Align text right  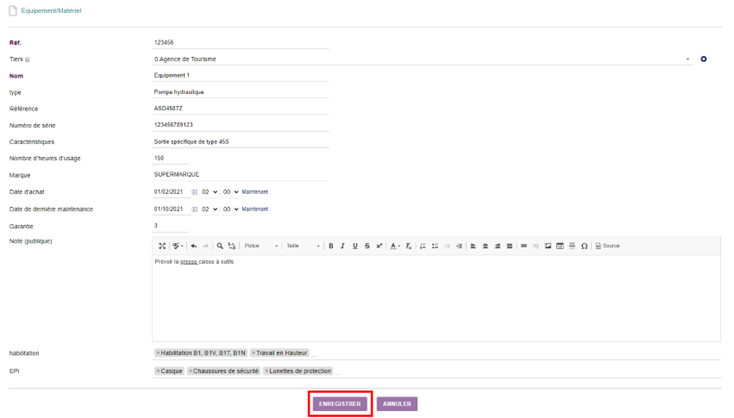tap(498, 246)
